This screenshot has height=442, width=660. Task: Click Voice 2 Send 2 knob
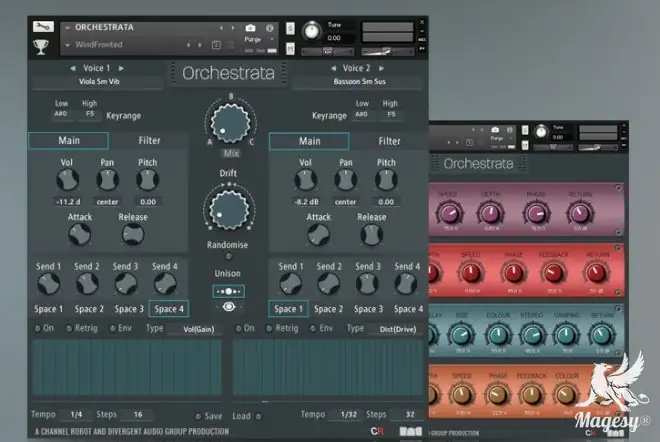(329, 284)
